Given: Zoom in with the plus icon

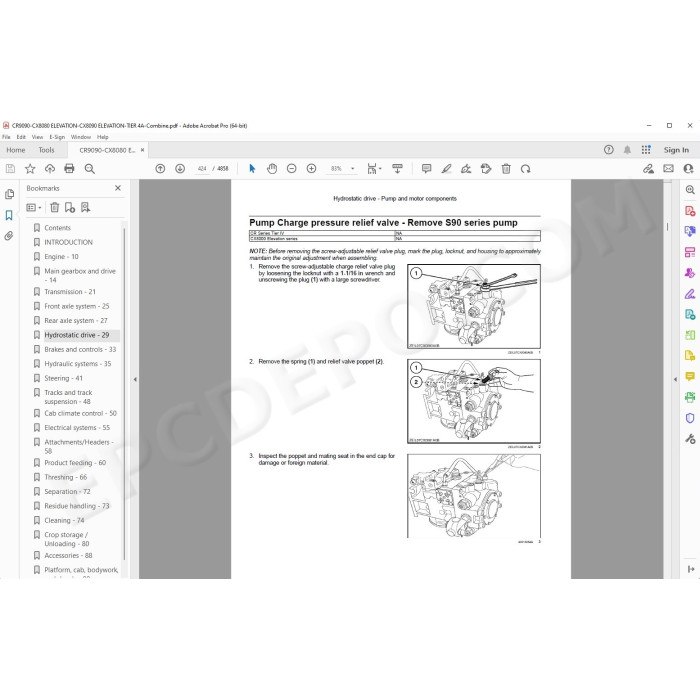Looking at the screenshot, I should (x=312, y=169).
